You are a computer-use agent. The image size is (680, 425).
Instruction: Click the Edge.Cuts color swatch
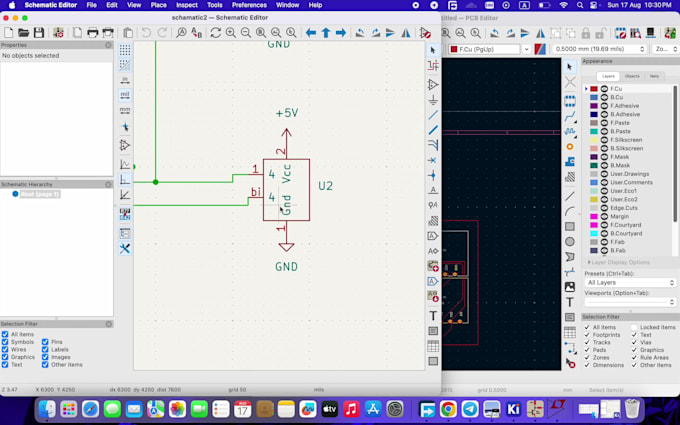(x=594, y=208)
